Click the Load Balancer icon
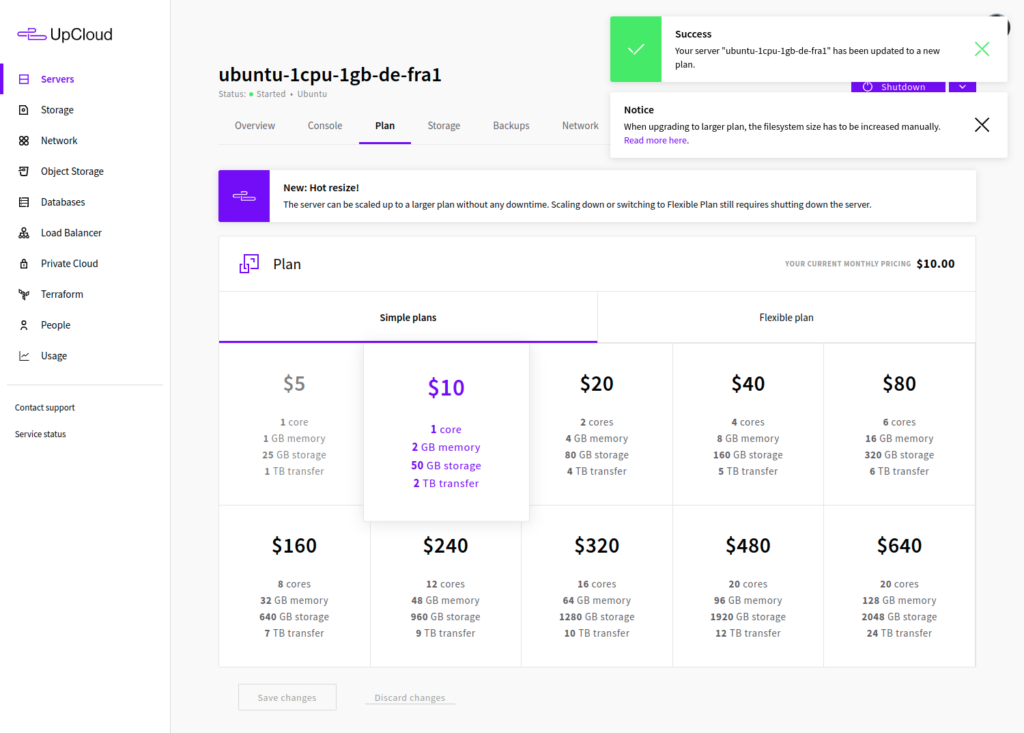1024x733 pixels. click(x=24, y=233)
